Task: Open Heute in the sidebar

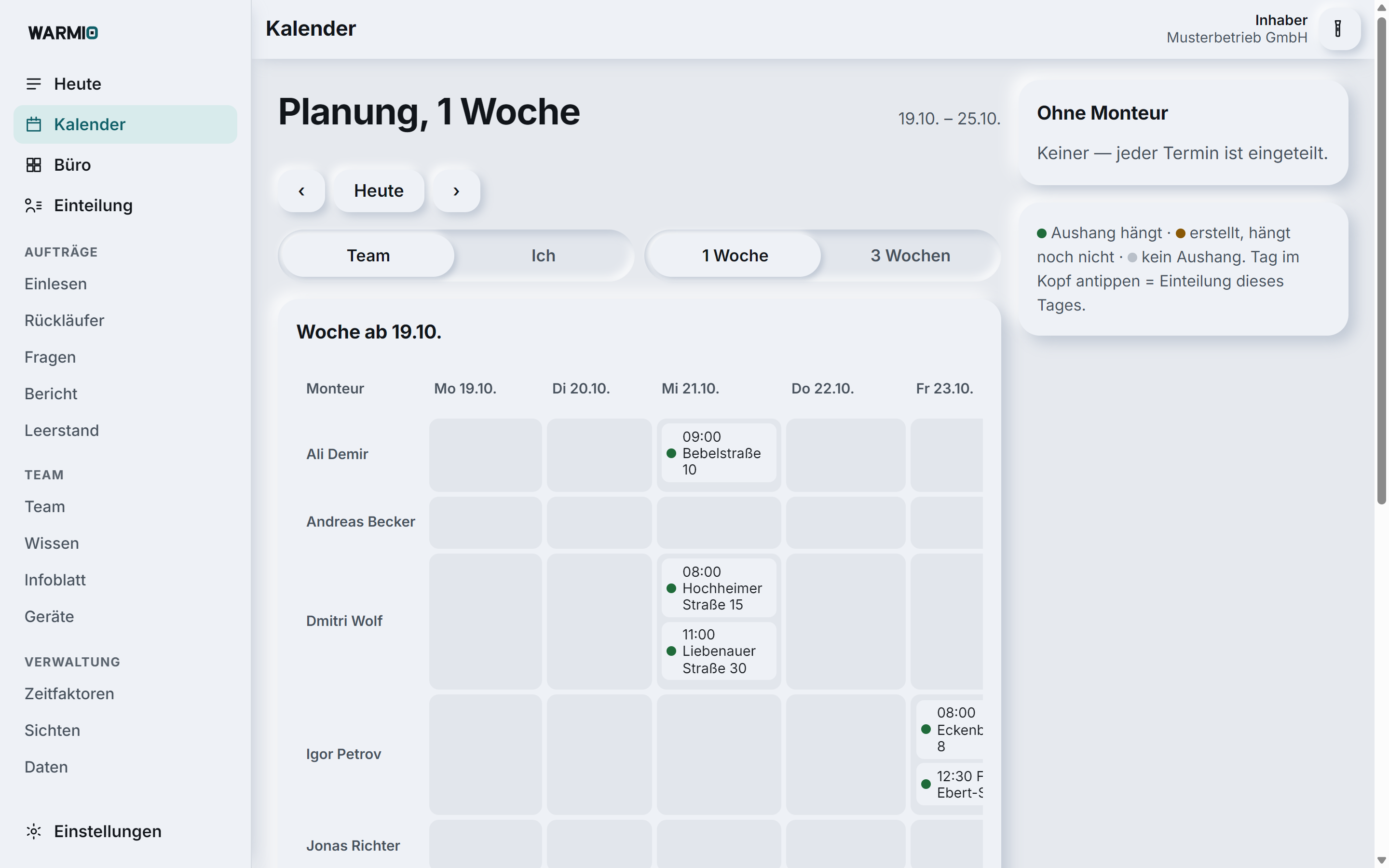Action: tap(125, 84)
